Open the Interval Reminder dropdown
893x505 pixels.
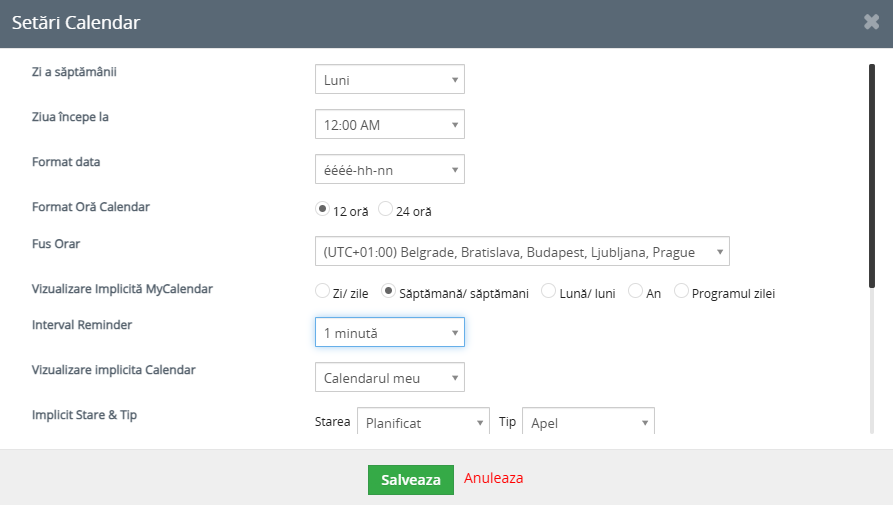[390, 332]
